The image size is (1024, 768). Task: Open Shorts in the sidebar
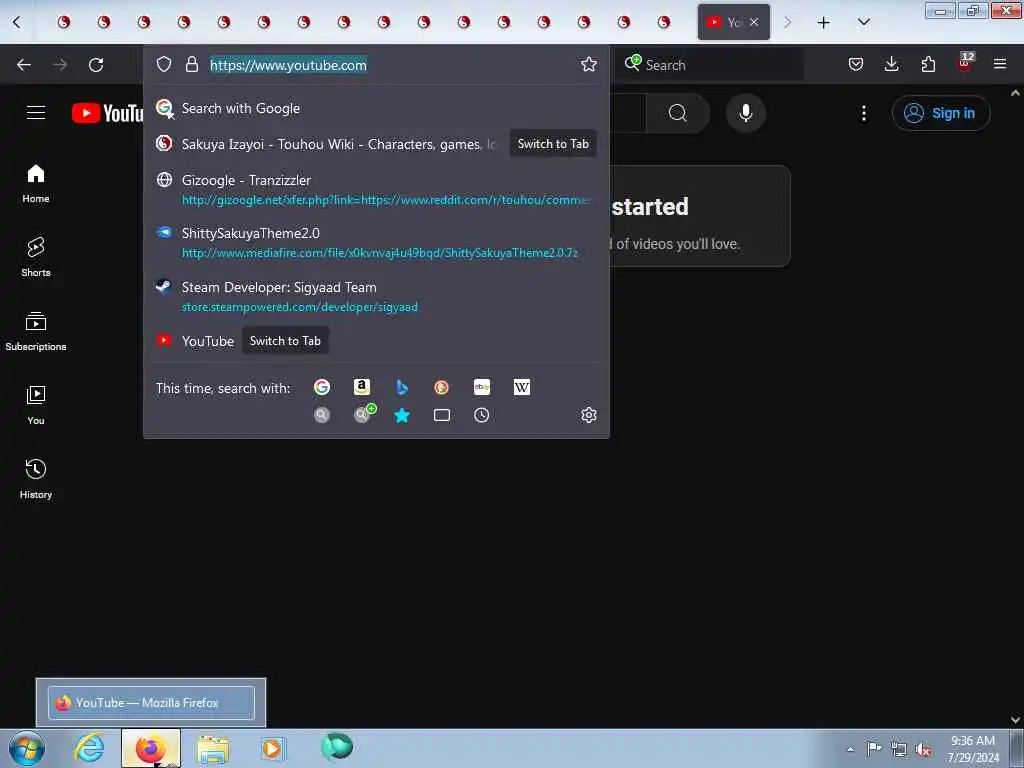(x=36, y=257)
